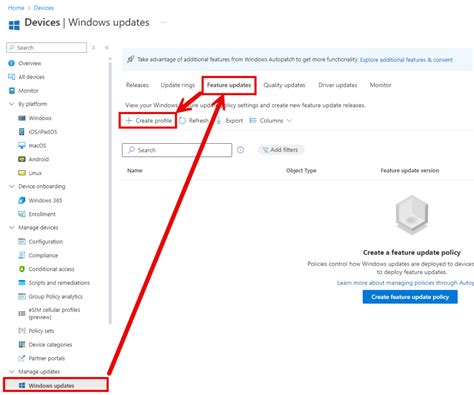Image resolution: width=474 pixels, height=395 pixels.
Task: Open Learn more about managing policies link
Action: point(405,283)
